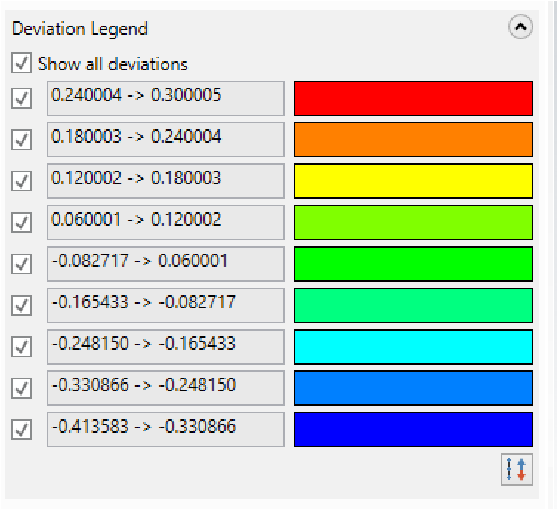Collapse the Deviation Legend panel
Image resolution: width=557 pixels, height=510 pixels.
pyautogui.click(x=520, y=27)
